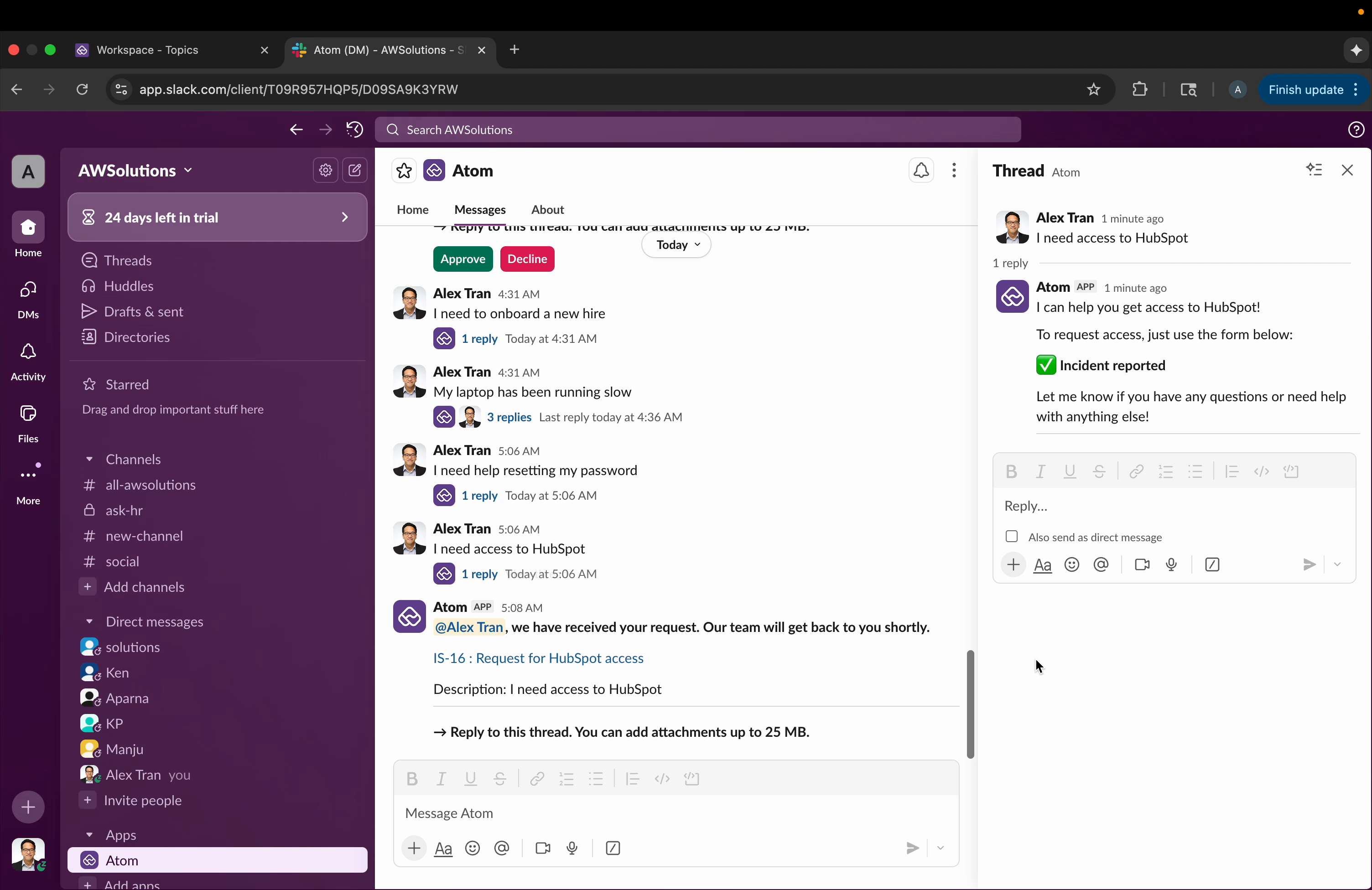The image size is (1372, 890).
Task: Insert a link in the thread reply toolbar
Action: pos(1136,471)
